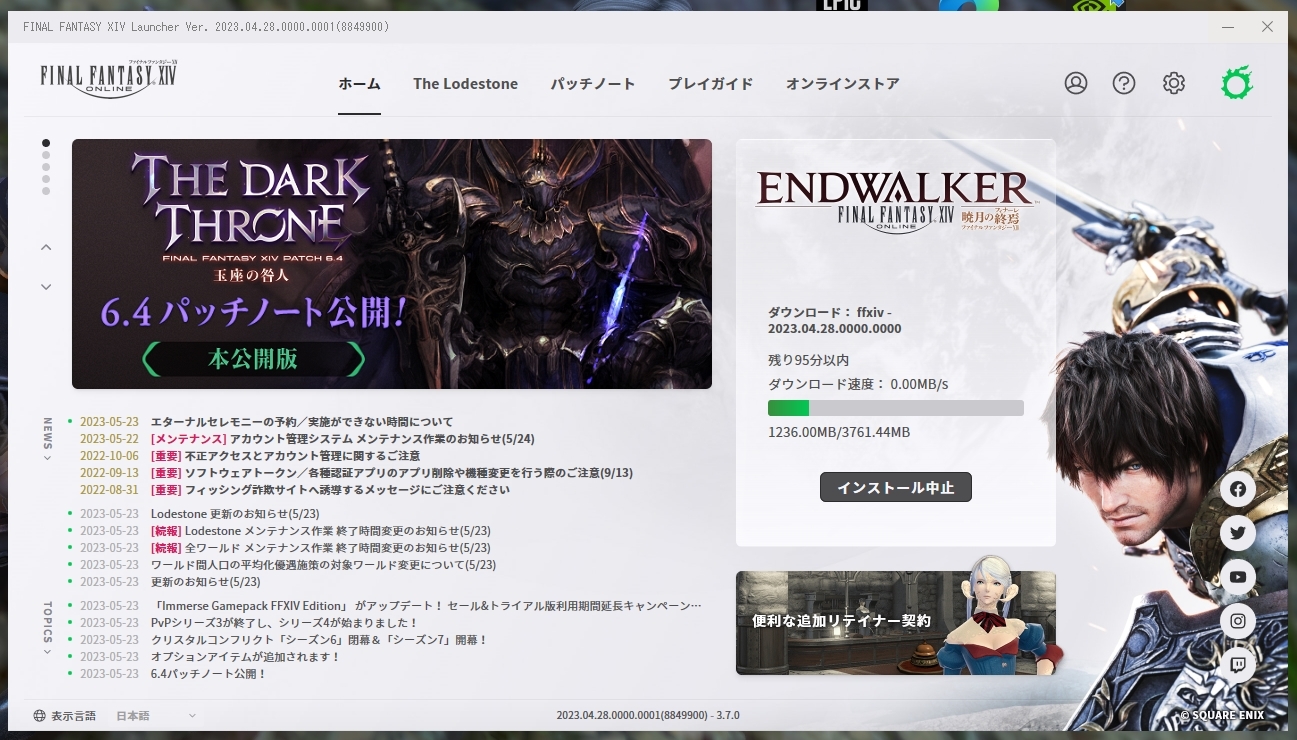Open the オンラインストア tab
The height and width of the screenshot is (740, 1297).
(x=842, y=84)
